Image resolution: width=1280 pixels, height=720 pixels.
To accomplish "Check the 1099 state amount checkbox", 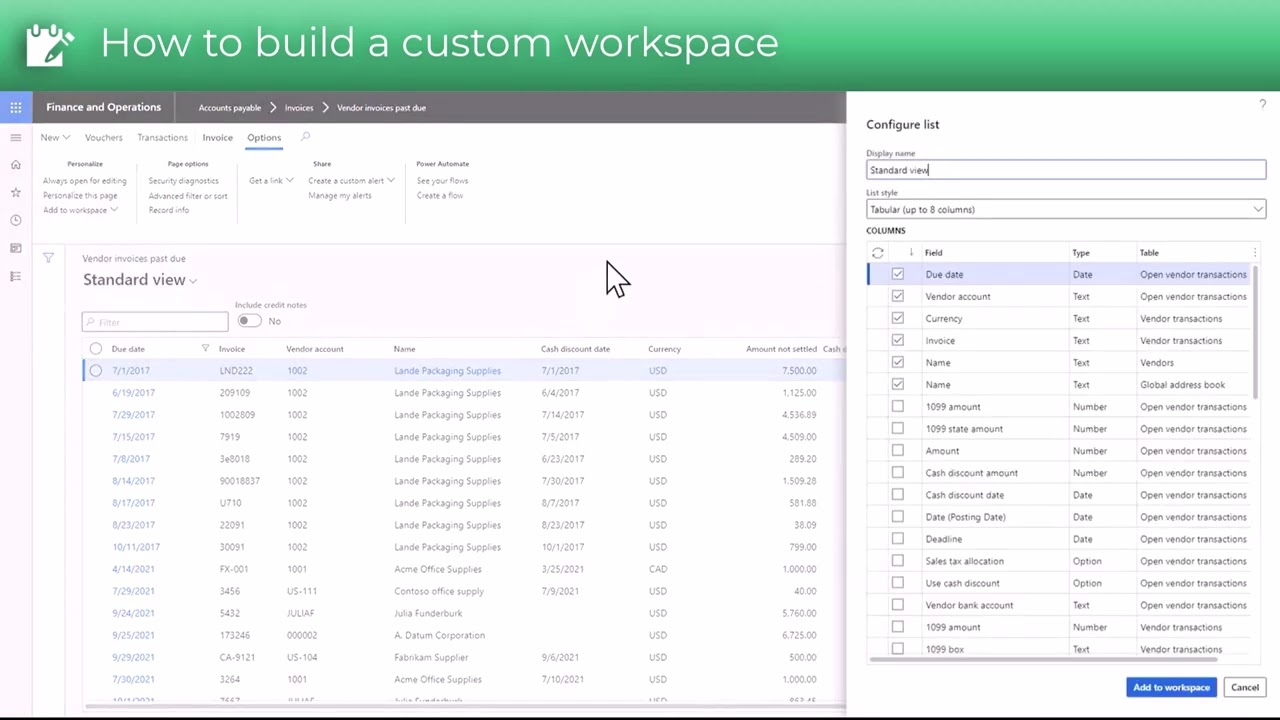I will [x=898, y=428].
